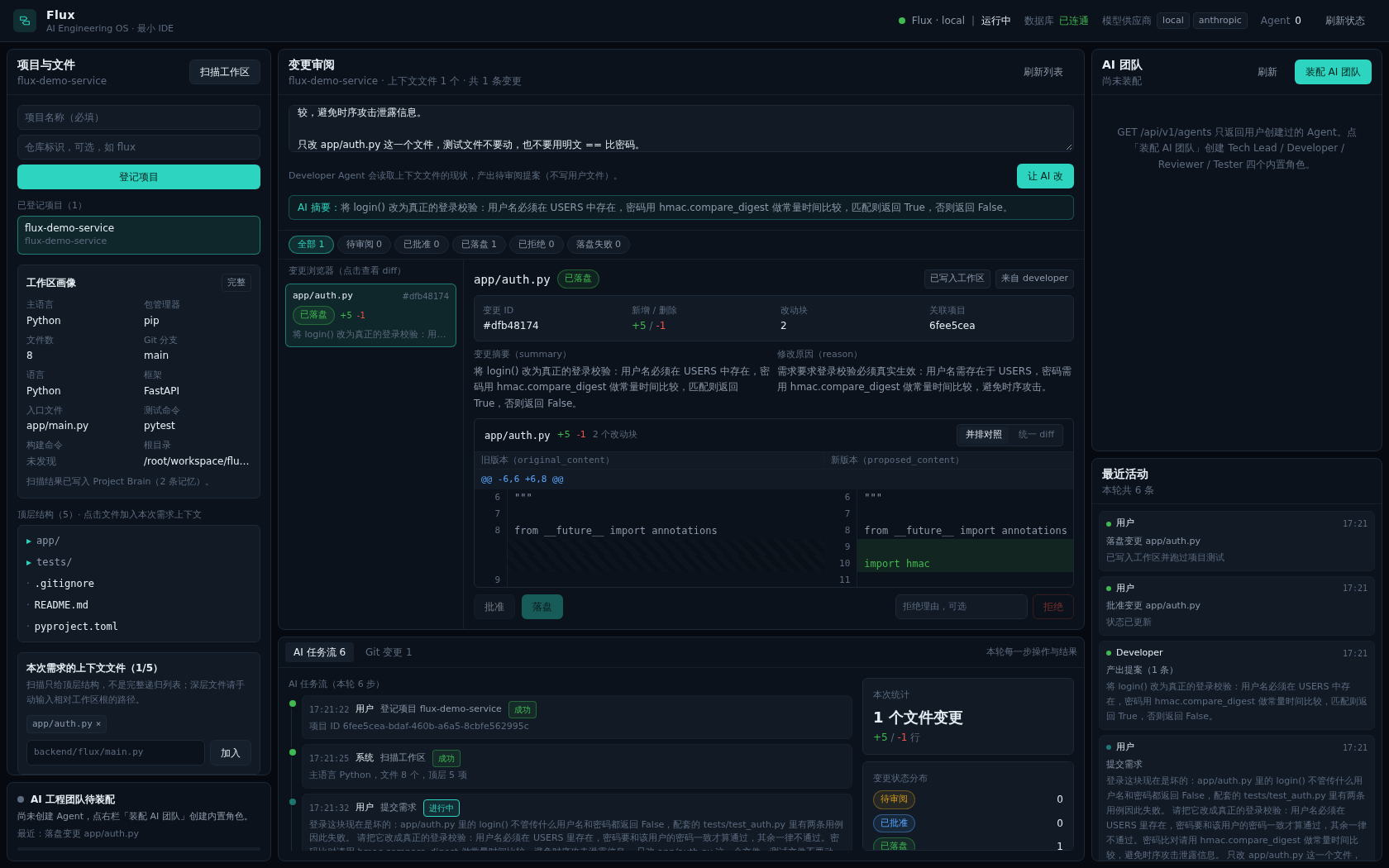Screen dimensions: 1389x868
Task: Click the 落盘 button
Action: point(542,607)
